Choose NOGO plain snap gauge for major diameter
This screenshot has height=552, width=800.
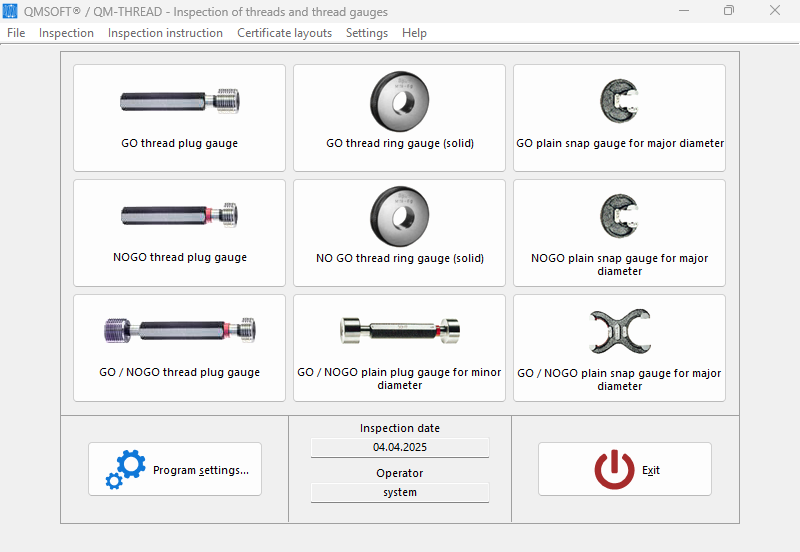[619, 233]
